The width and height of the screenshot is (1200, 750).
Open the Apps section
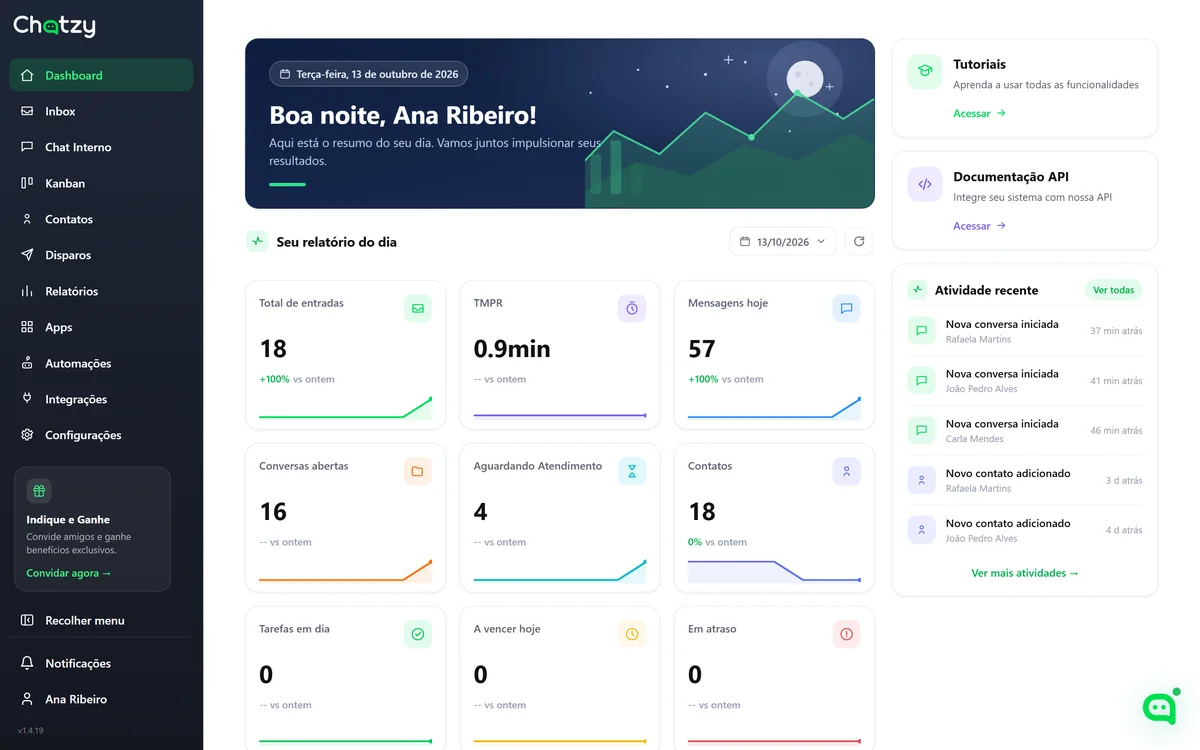click(x=101, y=328)
